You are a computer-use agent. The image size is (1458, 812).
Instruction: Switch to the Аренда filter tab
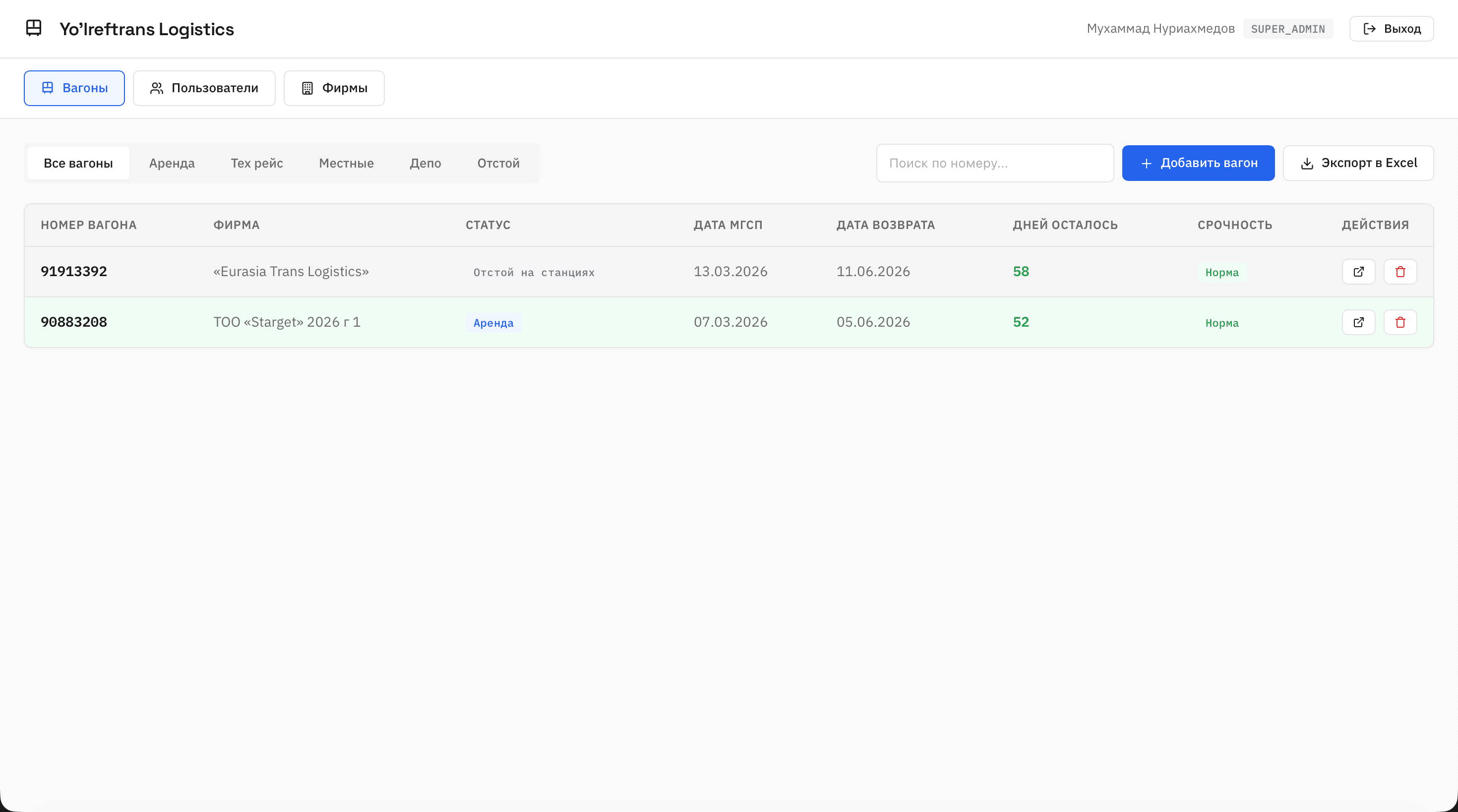tap(172, 163)
